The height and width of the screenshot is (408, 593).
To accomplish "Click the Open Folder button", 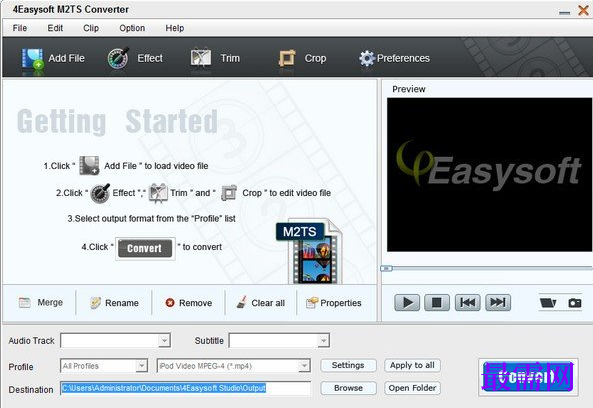I will 412,388.
